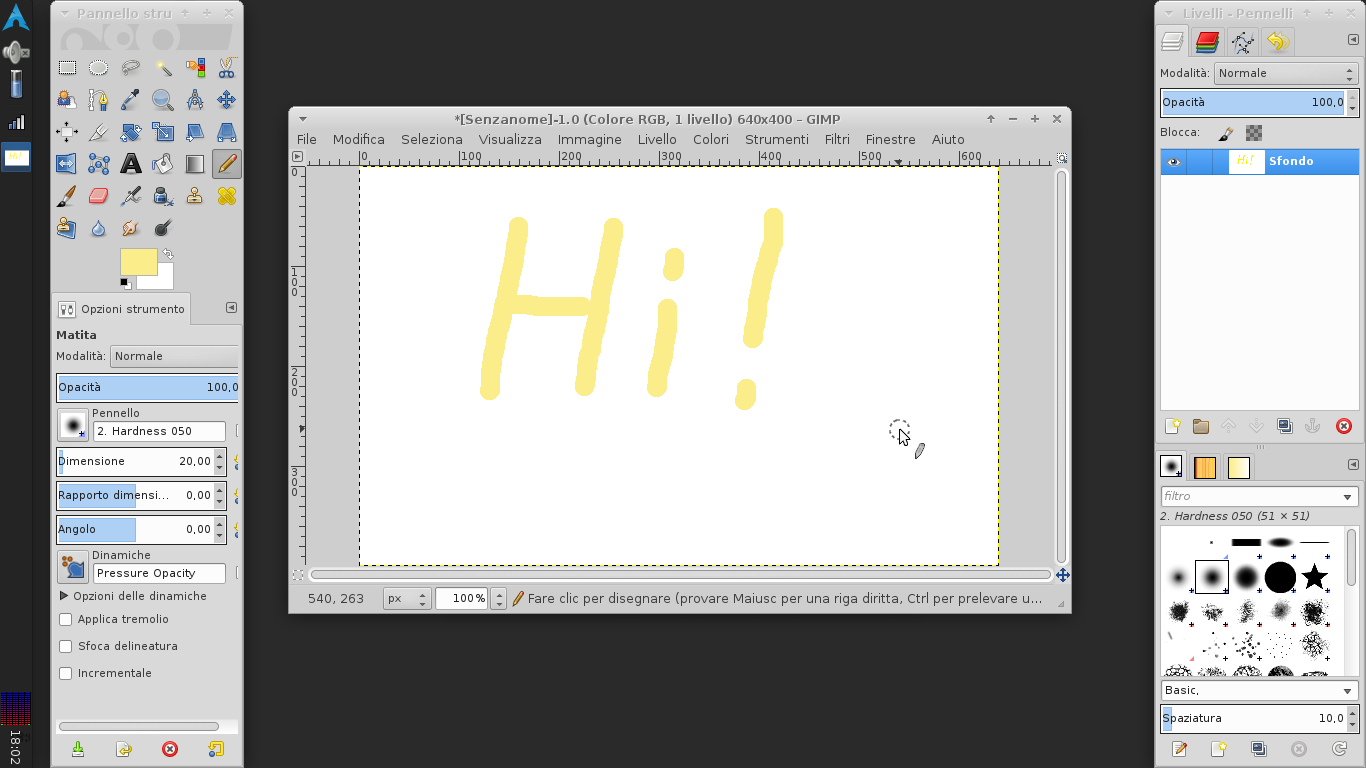The image size is (1366, 768).
Task: Open the Filtri menu
Action: coord(837,139)
